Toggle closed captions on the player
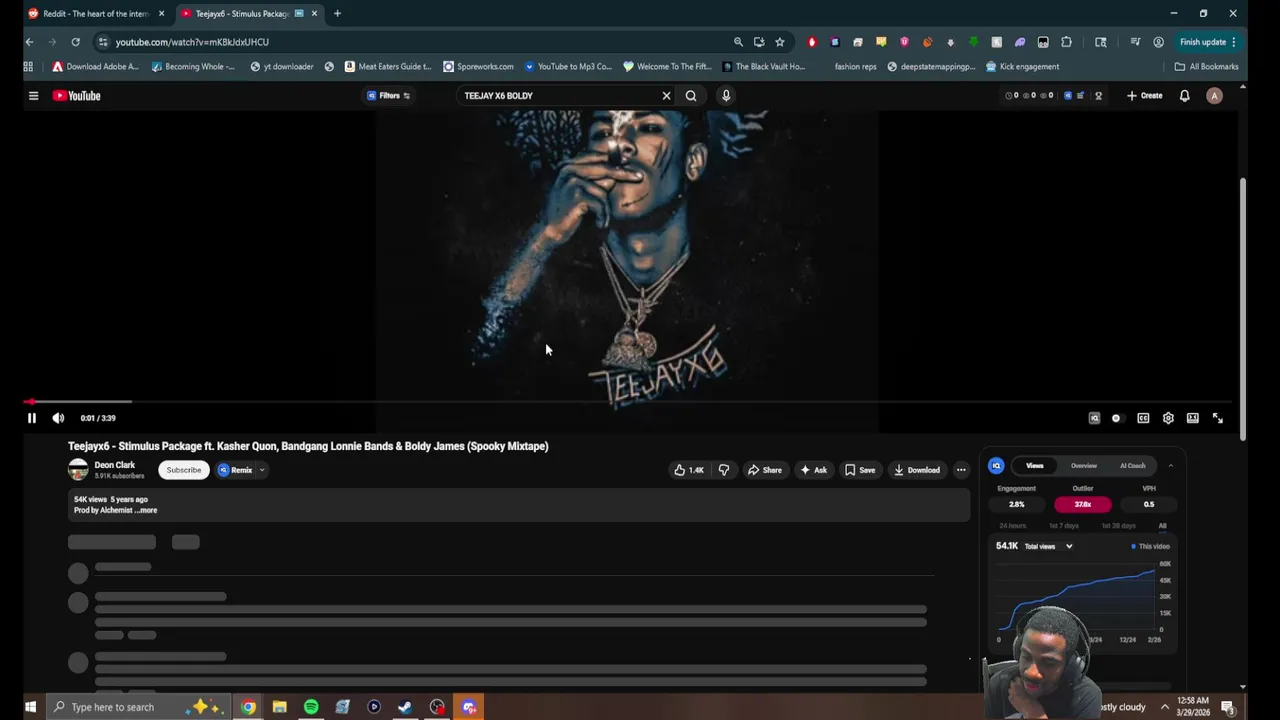This screenshot has height=720, width=1280. coord(1143,418)
